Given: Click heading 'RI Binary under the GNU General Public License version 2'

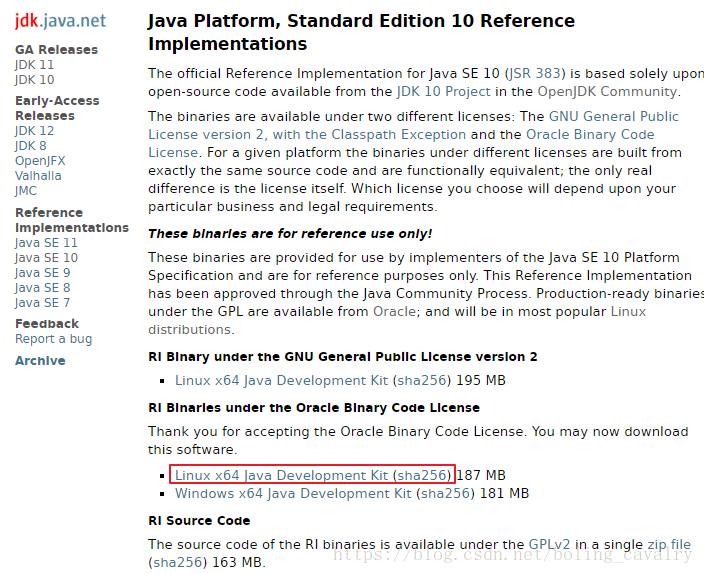Looking at the screenshot, I should pyautogui.click(x=343, y=357).
